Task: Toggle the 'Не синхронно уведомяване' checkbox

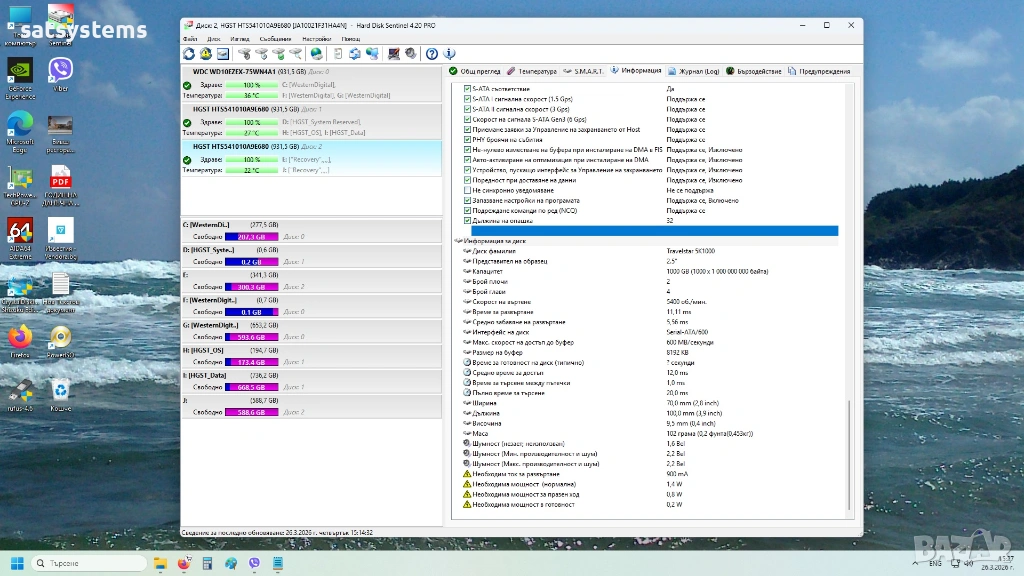Action: (x=467, y=190)
